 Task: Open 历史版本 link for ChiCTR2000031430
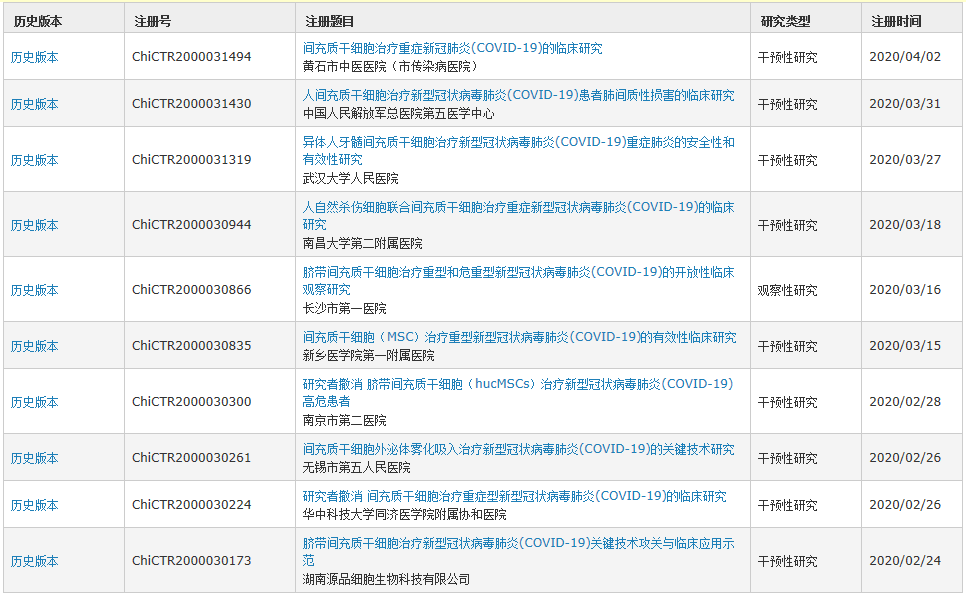(x=34, y=104)
